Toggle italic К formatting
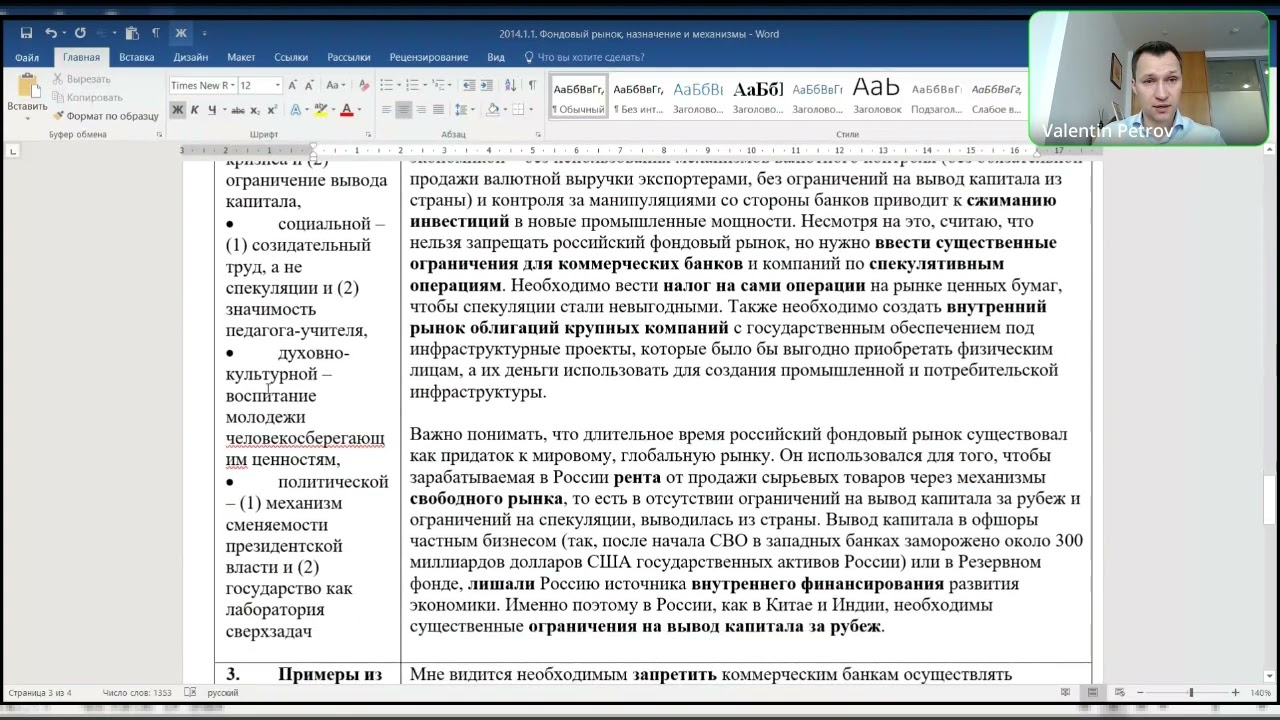This screenshot has width=1280, height=720. [x=194, y=110]
